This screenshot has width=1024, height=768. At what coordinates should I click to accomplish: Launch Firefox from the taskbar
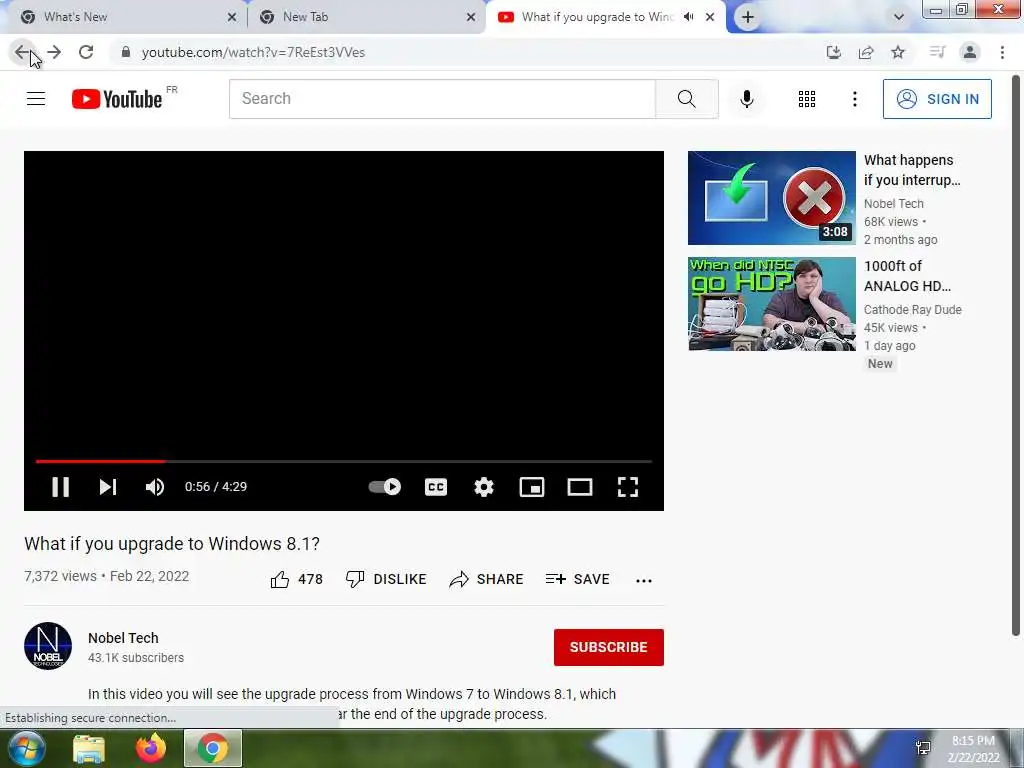[x=151, y=748]
